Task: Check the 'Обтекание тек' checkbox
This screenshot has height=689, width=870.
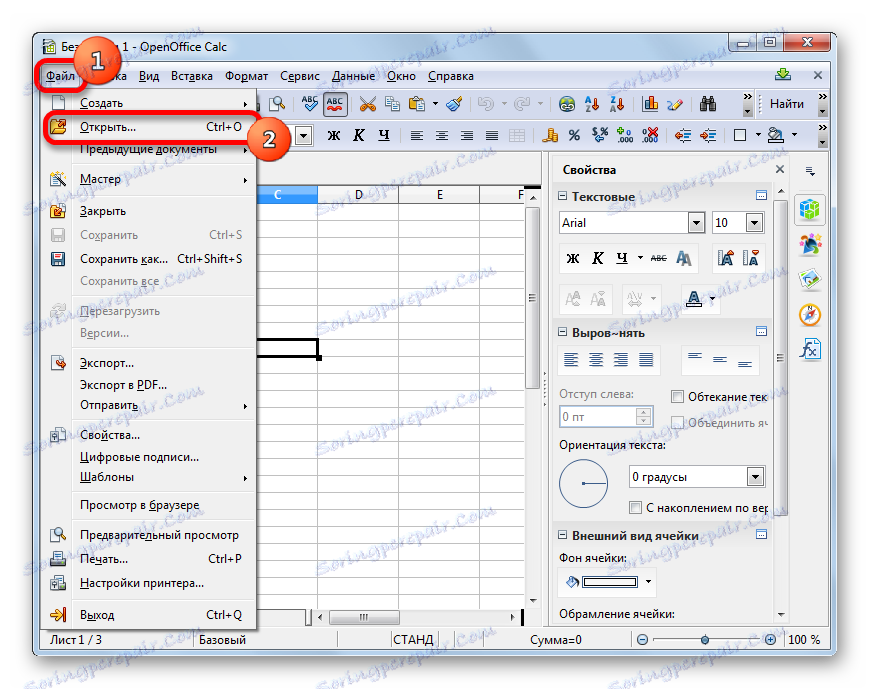Action: tap(677, 396)
